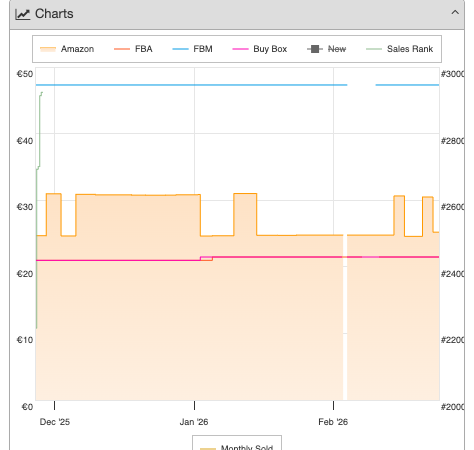Click the Feb '26 axis label

coord(333,422)
